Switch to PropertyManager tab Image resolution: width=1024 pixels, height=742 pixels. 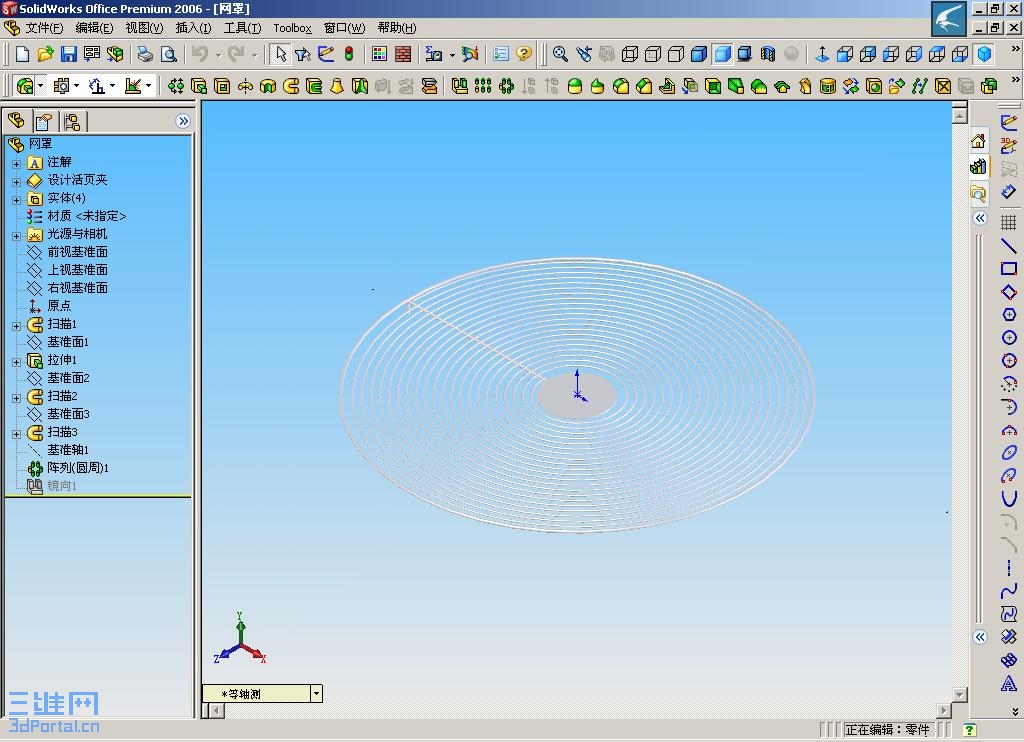44,121
